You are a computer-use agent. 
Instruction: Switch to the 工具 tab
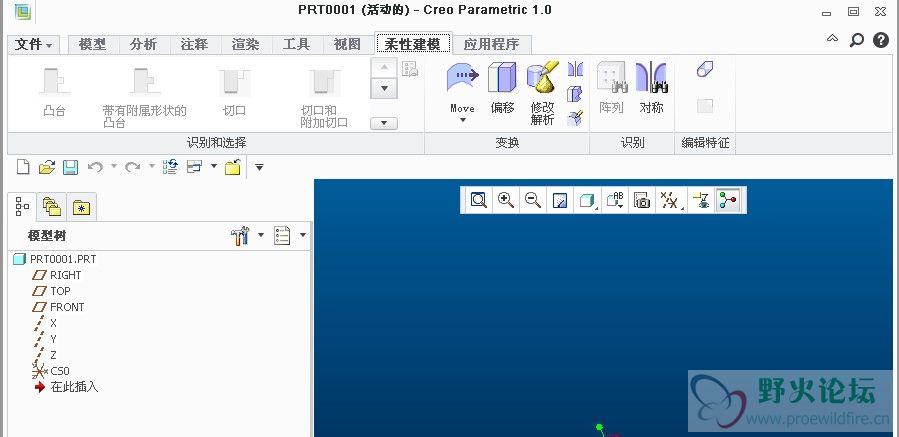(x=296, y=44)
